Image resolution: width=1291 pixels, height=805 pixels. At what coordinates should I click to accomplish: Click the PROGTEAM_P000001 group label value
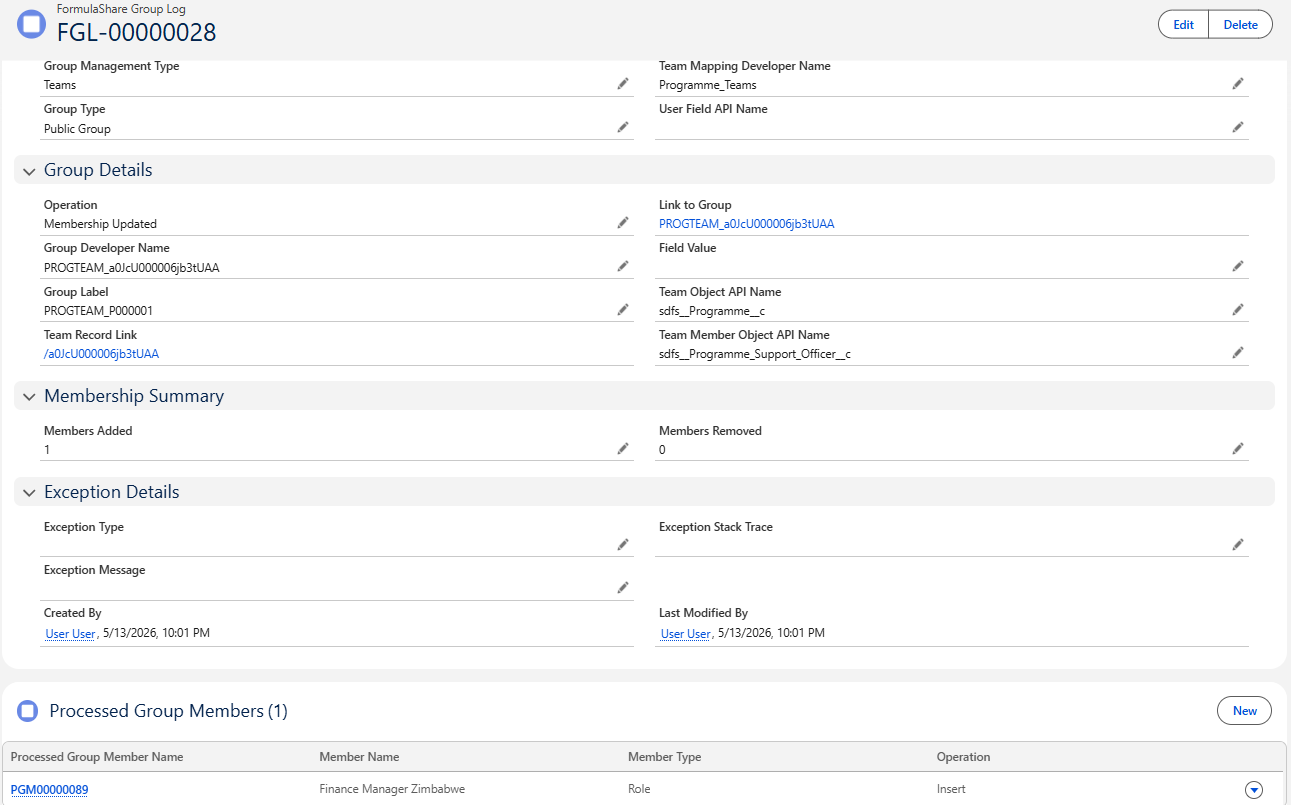(98, 311)
